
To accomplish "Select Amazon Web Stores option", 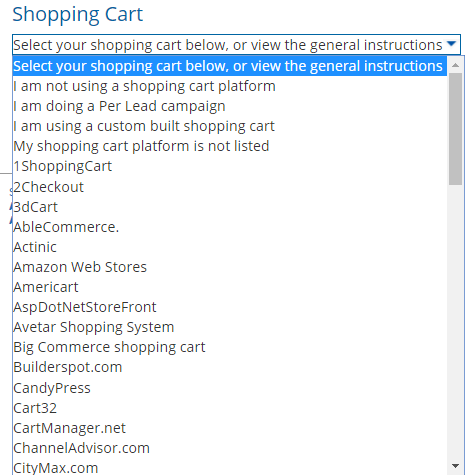I will tap(230, 267).
